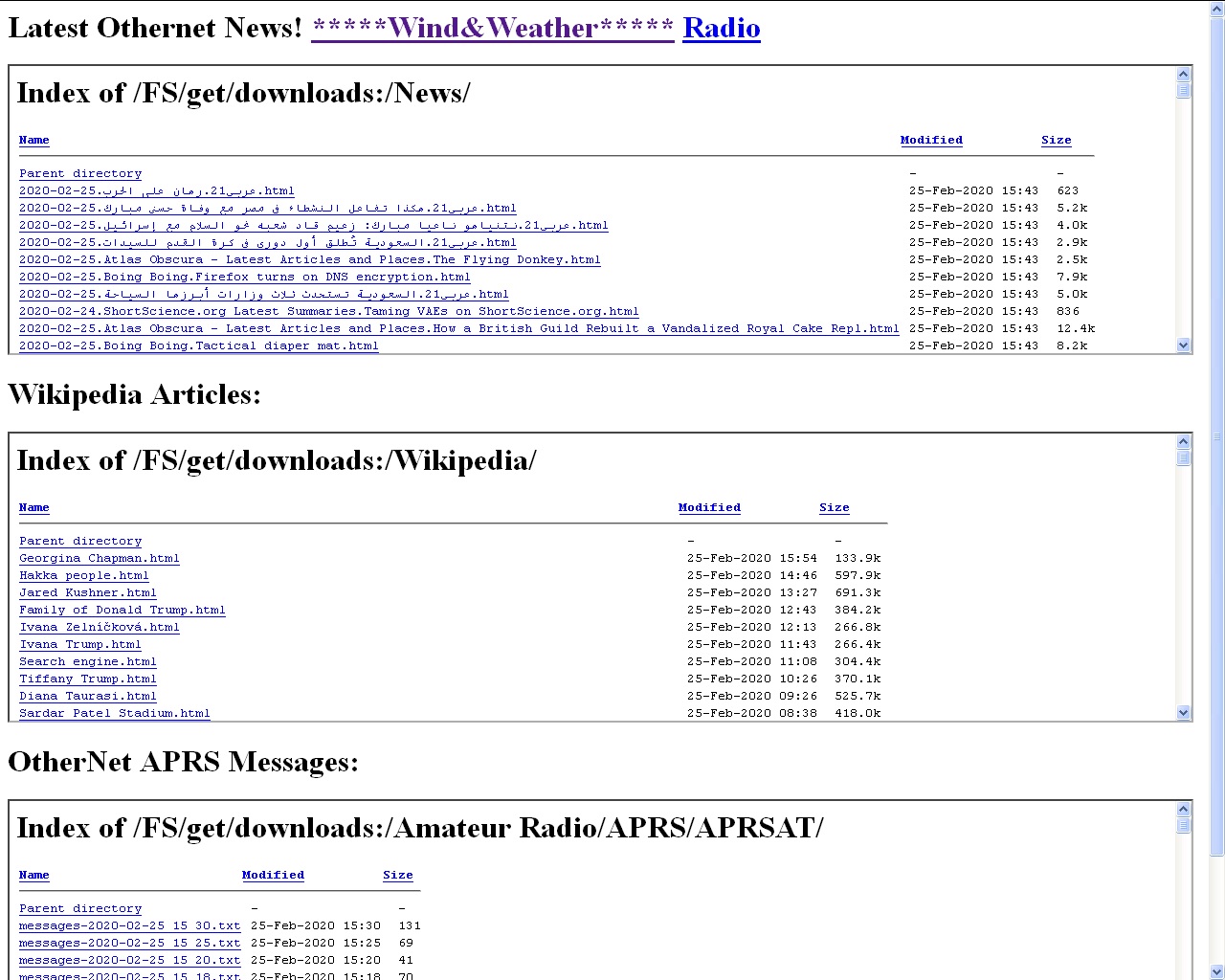Open ShortScience Taming VAEs article
The image size is (1225, 980).
point(329,311)
